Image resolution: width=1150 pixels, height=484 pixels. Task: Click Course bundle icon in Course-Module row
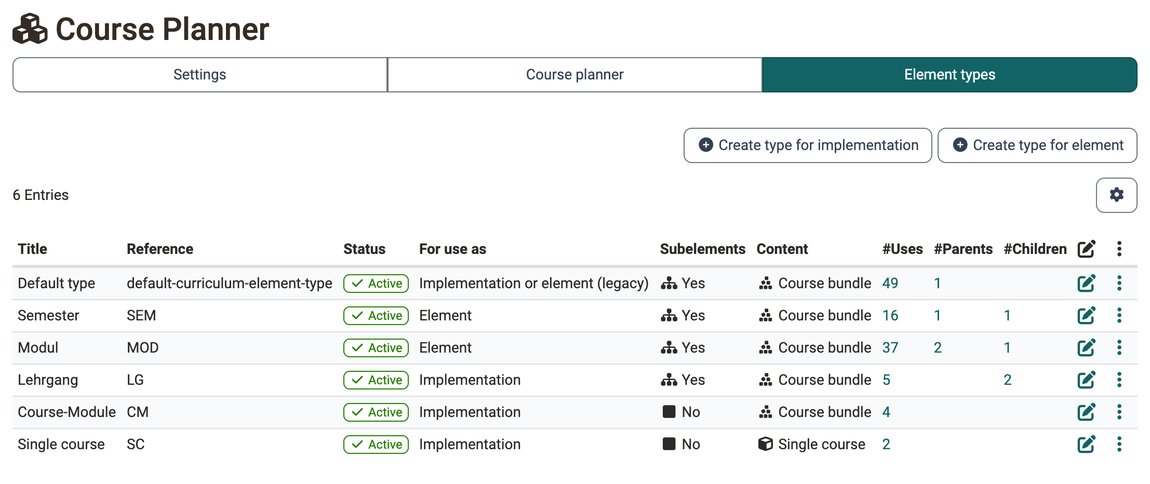tap(765, 412)
